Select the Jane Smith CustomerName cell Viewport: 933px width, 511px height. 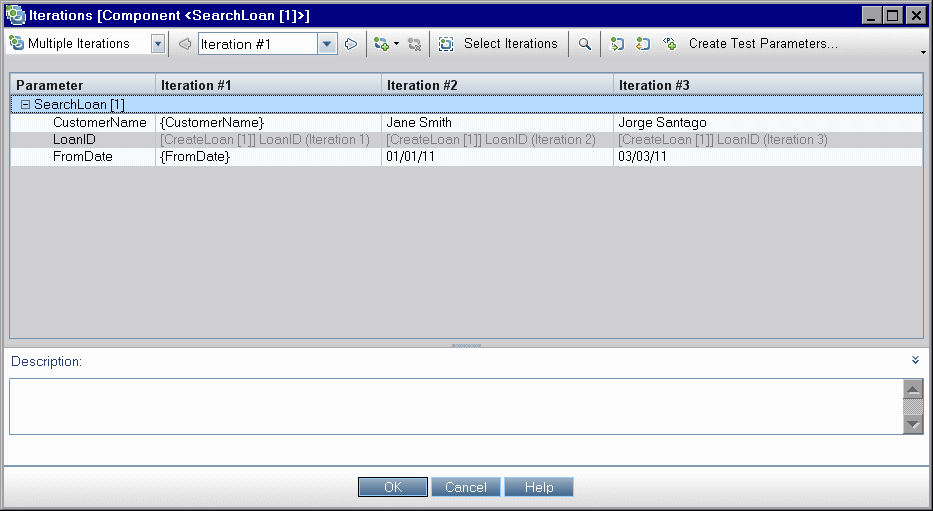tap(497, 123)
